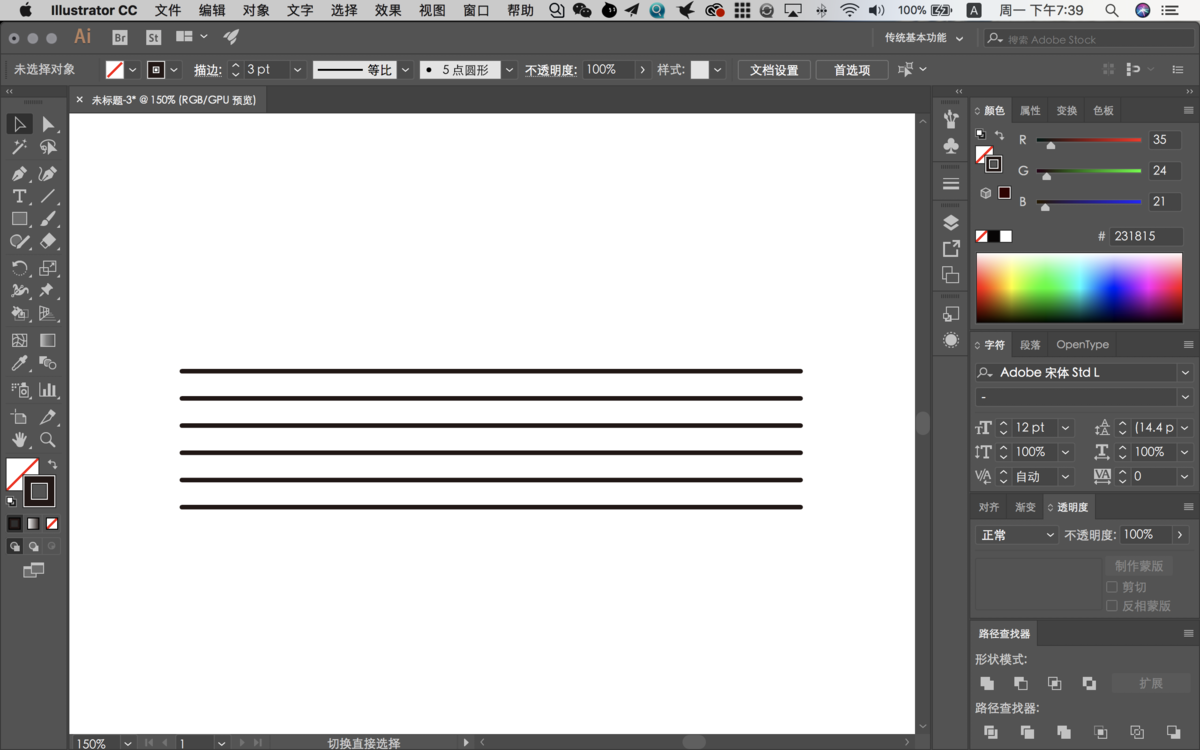The width and height of the screenshot is (1200, 750).
Task: Pick a color from the spectrum bar
Action: 1079,288
